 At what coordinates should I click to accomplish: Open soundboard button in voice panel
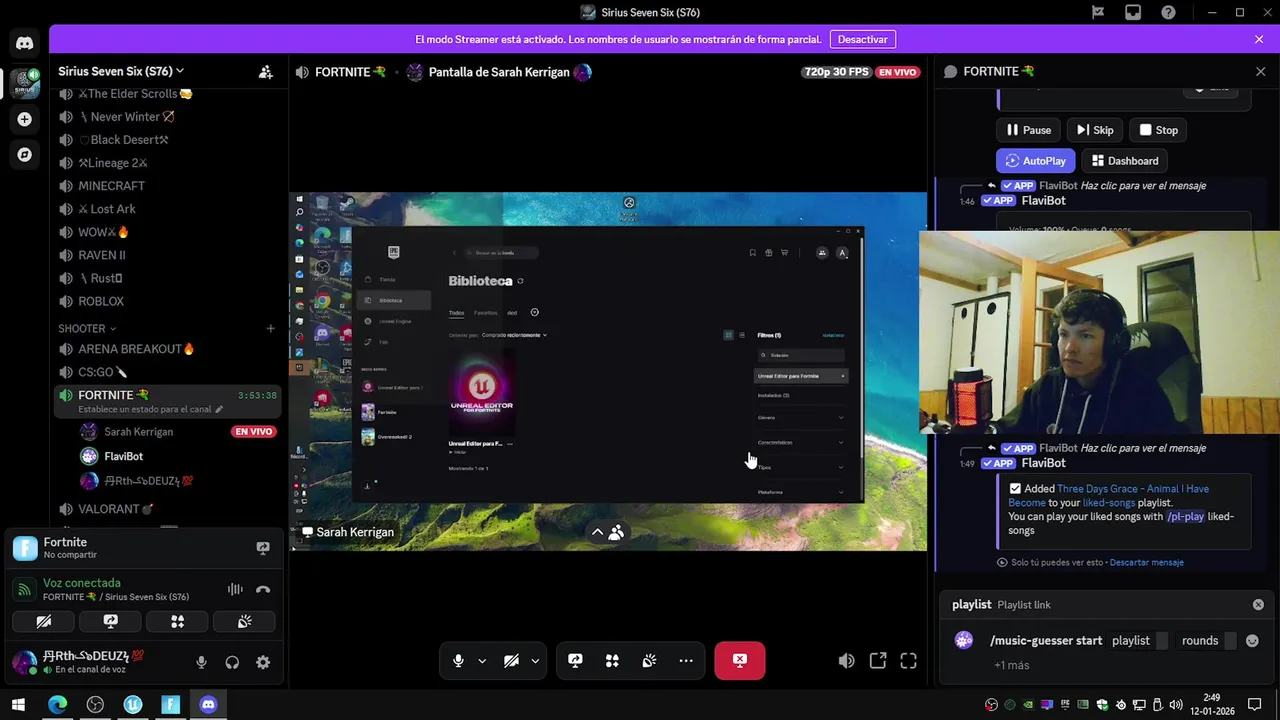(244, 622)
